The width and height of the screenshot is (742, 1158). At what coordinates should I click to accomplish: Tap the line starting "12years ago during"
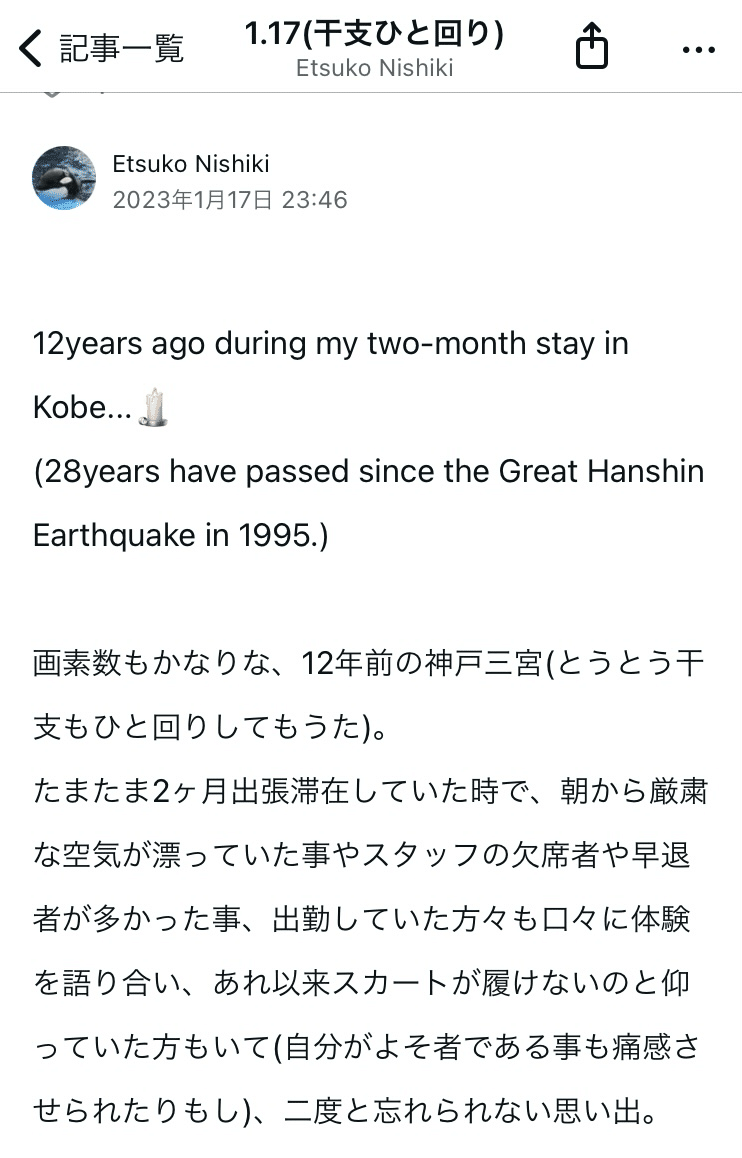(330, 344)
